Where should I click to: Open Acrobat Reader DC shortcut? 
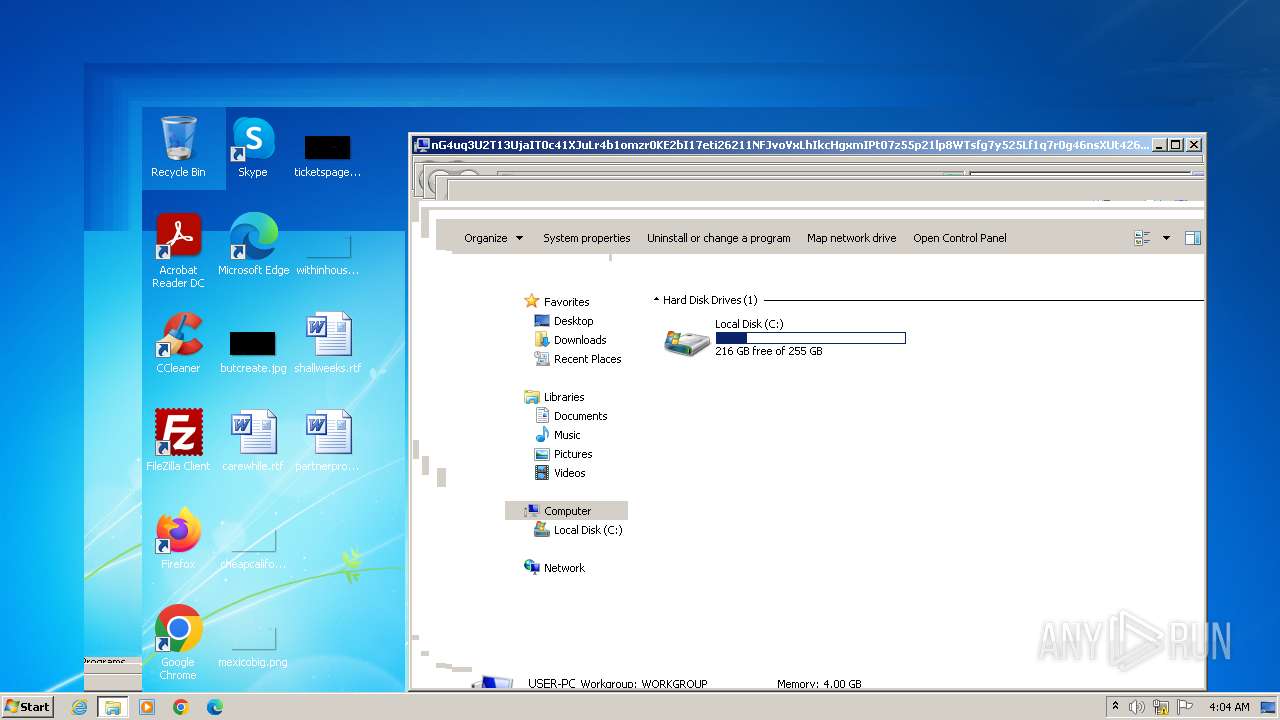[178, 250]
